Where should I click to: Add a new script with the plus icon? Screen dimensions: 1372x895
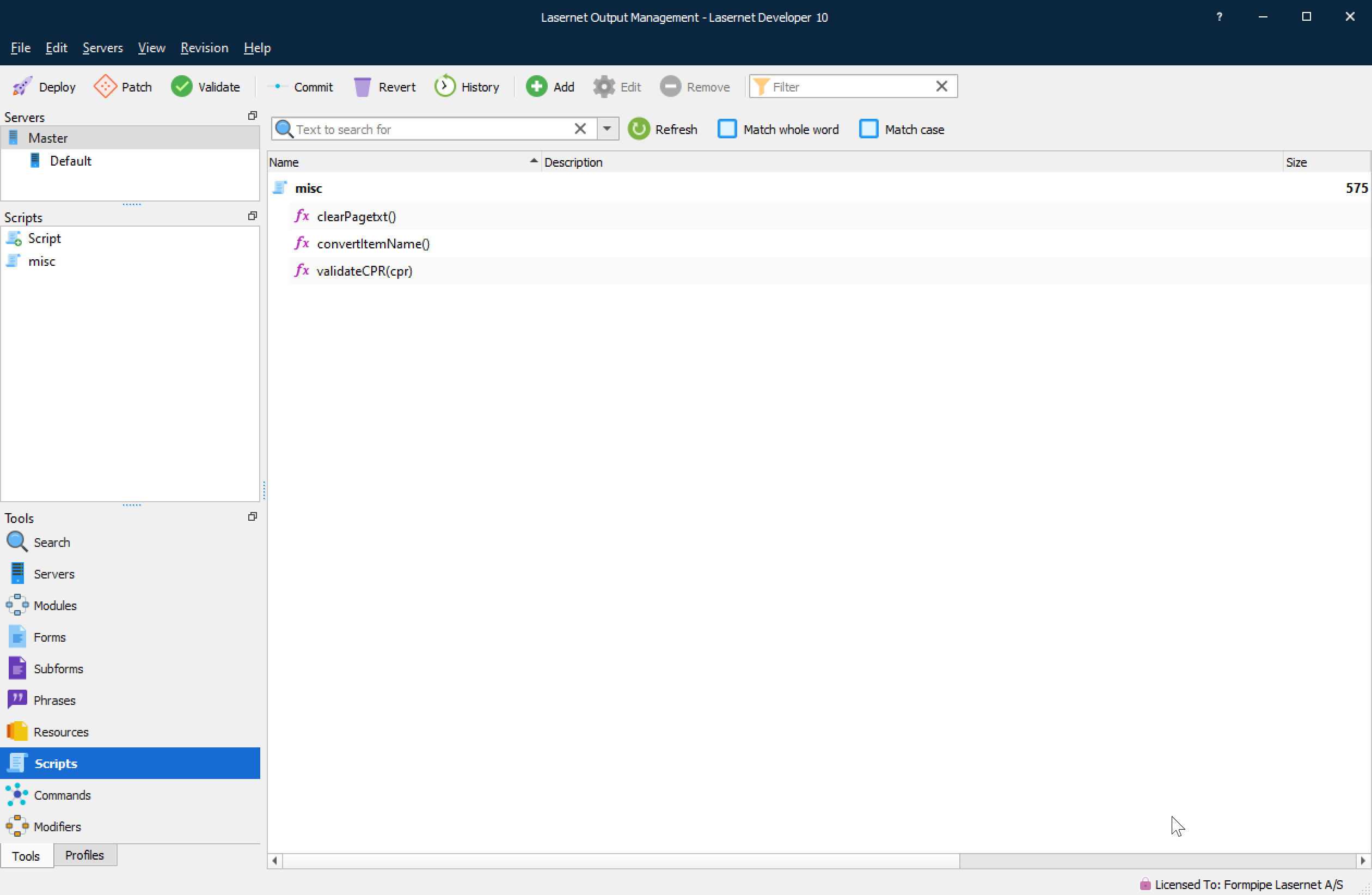coord(536,87)
